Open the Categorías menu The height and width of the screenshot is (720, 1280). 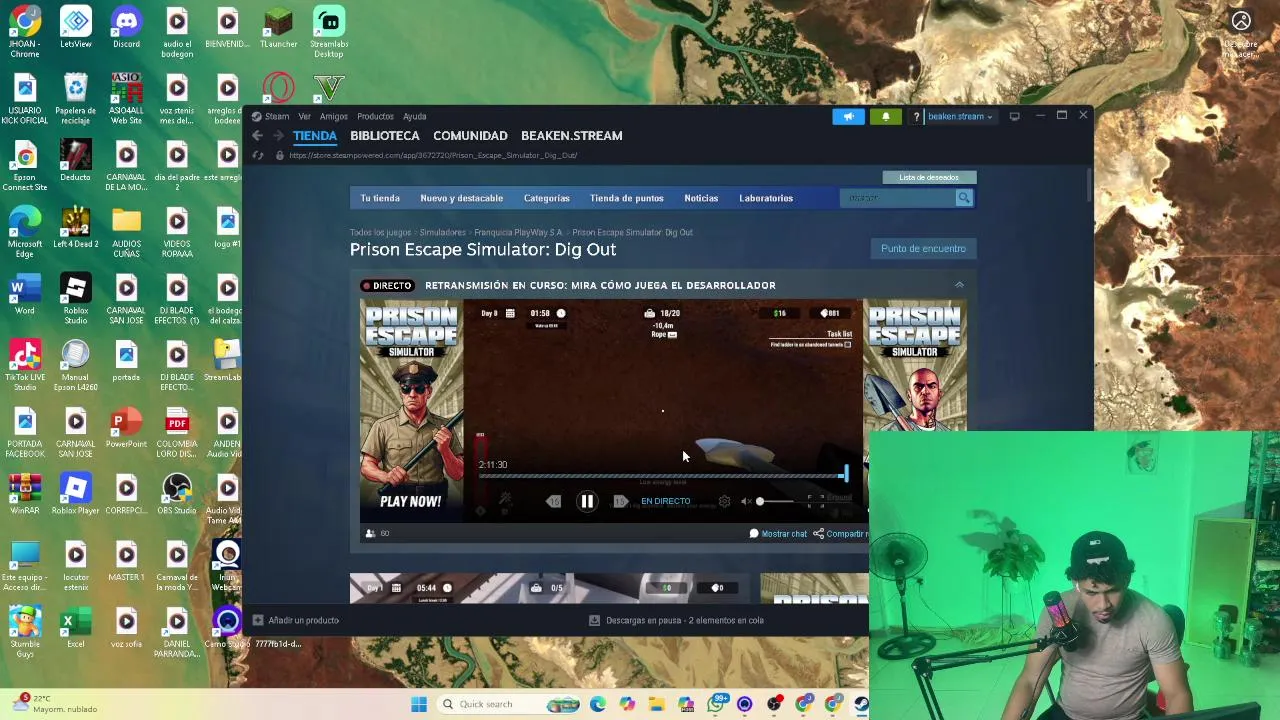[x=546, y=198]
